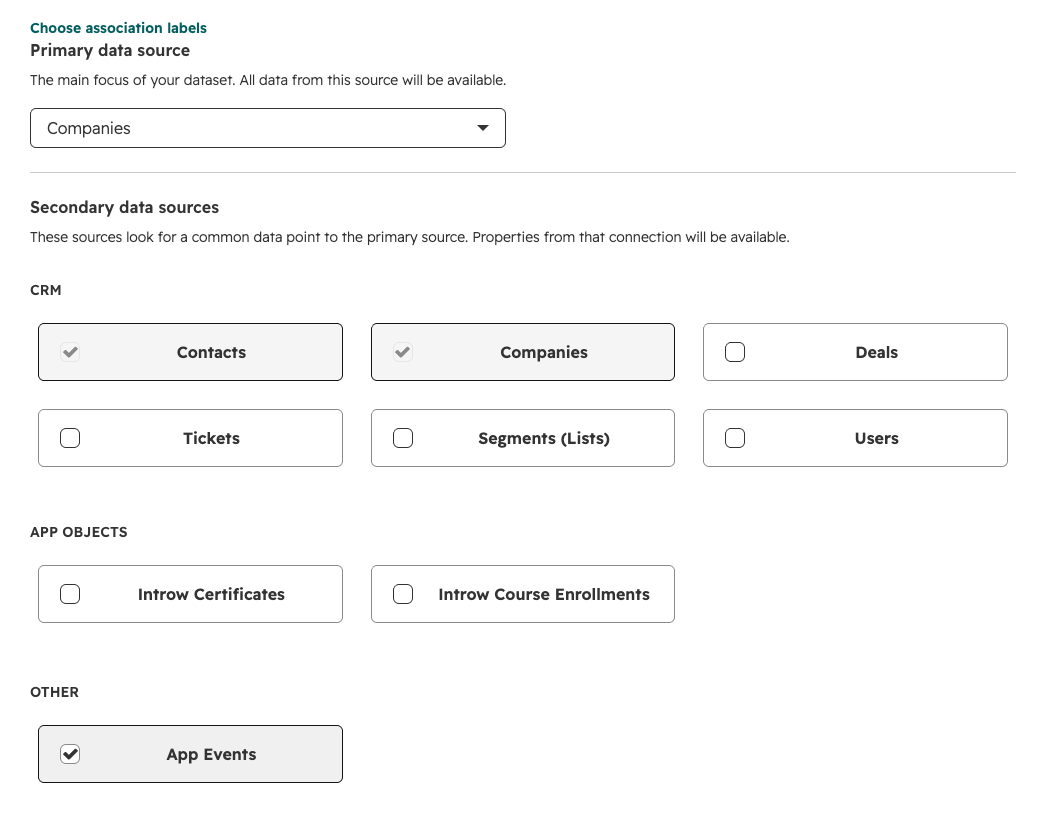
Task: Toggle the Contacts checkbox
Action: (70, 352)
